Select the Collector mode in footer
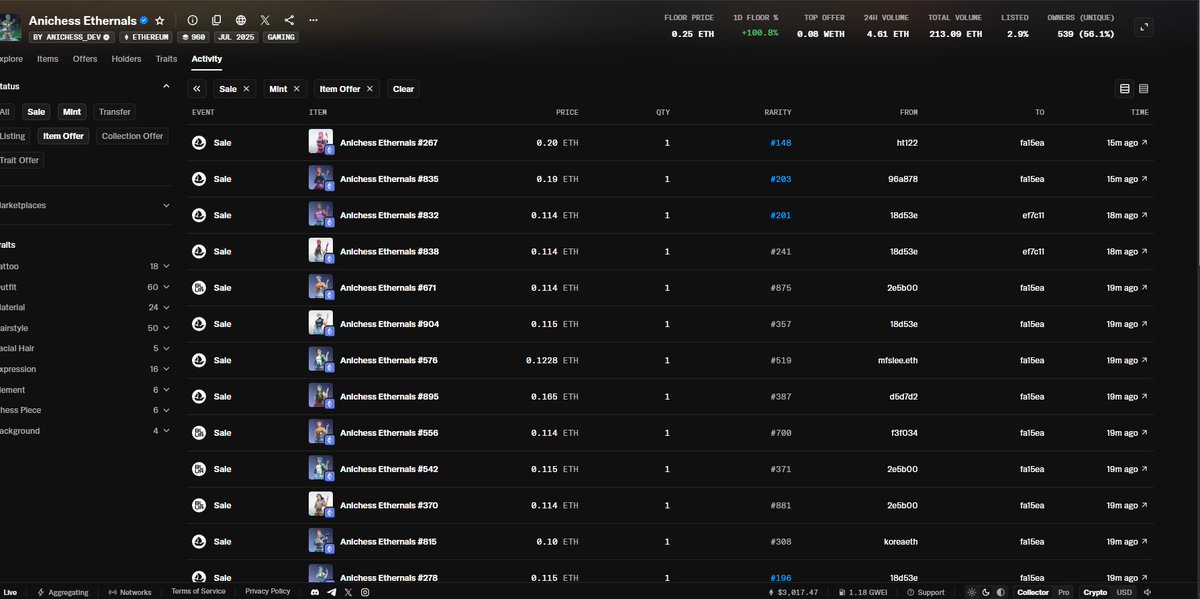Image resolution: width=1200 pixels, height=599 pixels. [1033, 592]
